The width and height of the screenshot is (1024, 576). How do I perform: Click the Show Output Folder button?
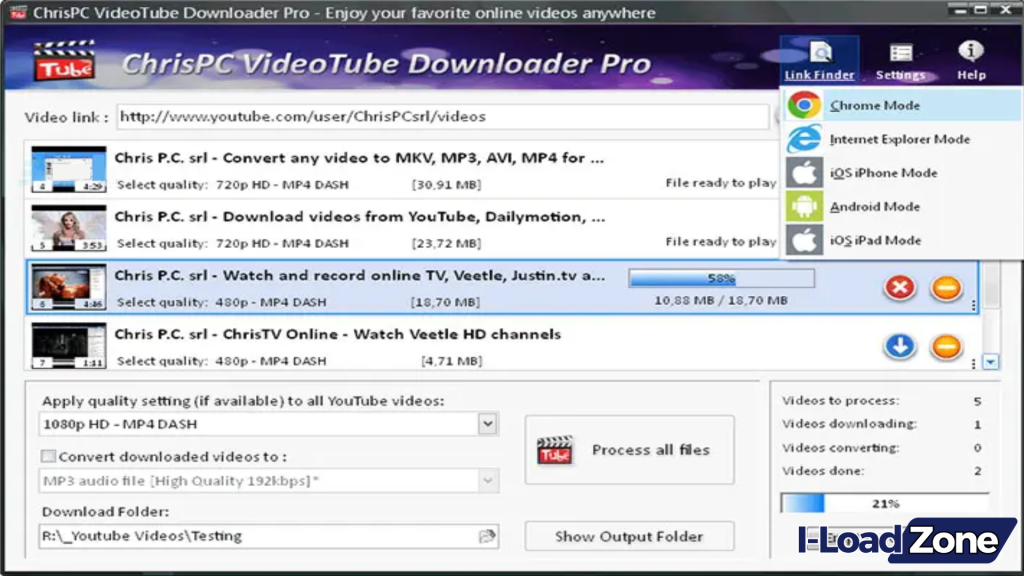(629, 537)
